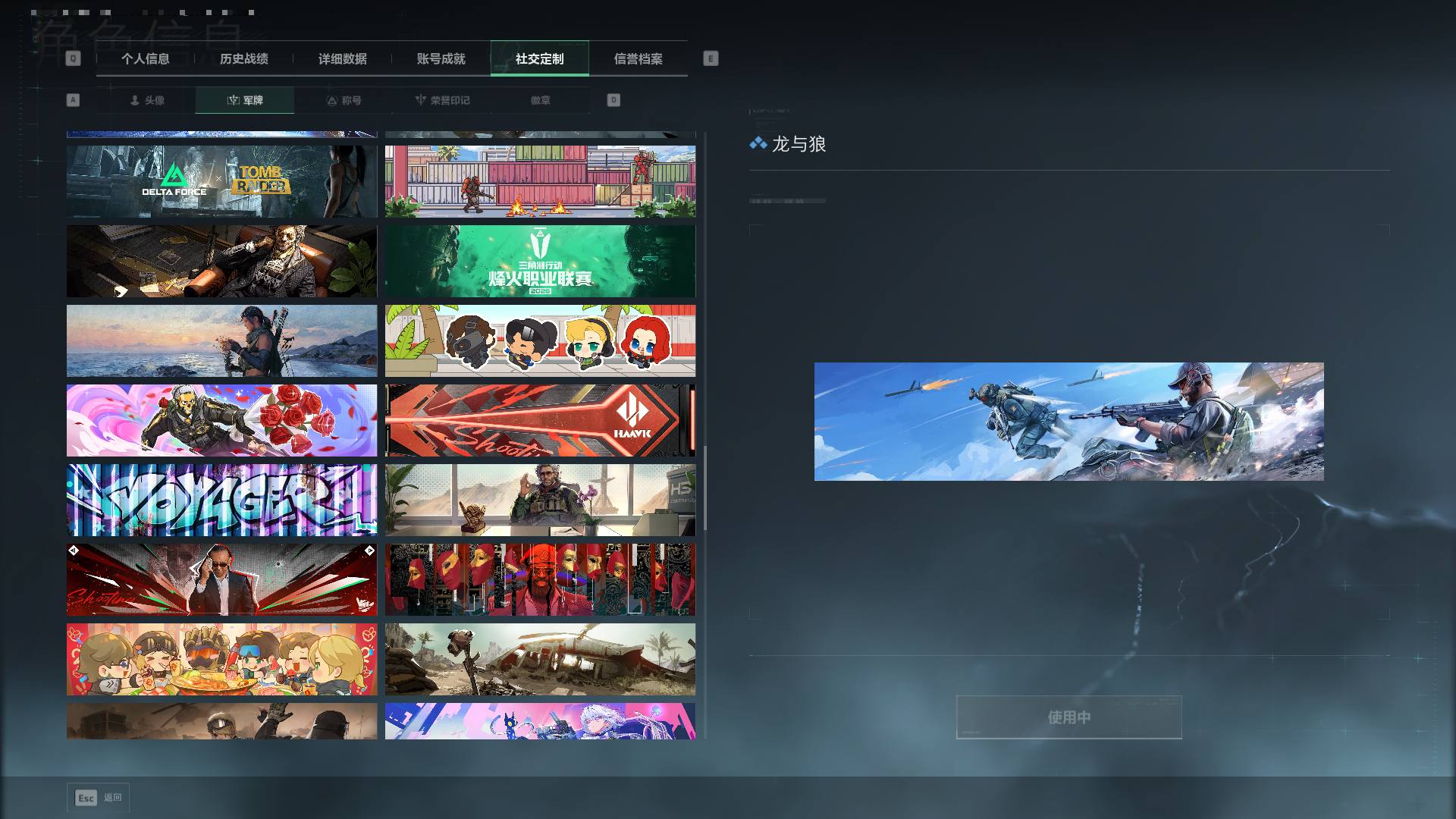
Task: Click the 龙与狼 preview banner image
Action: [1069, 422]
